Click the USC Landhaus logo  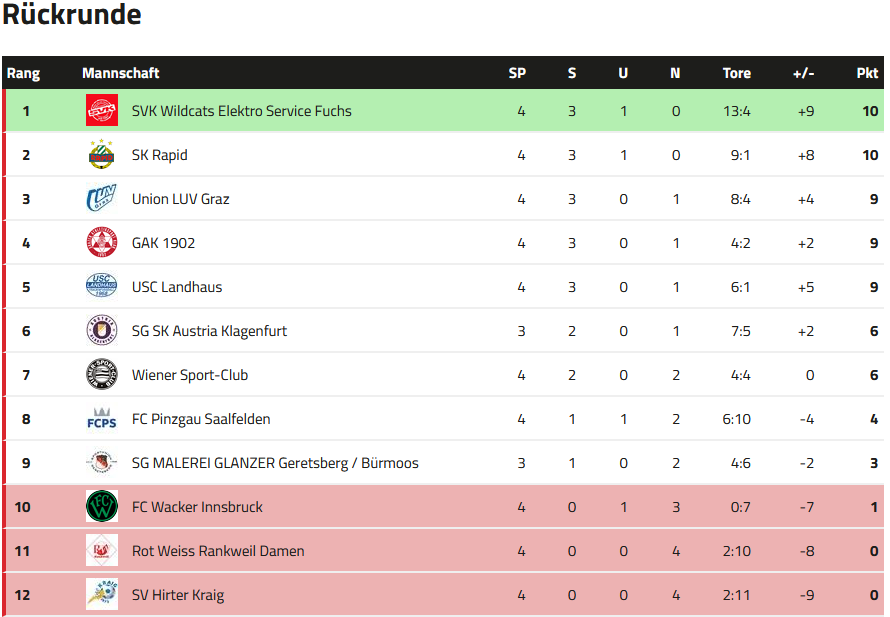pos(101,287)
